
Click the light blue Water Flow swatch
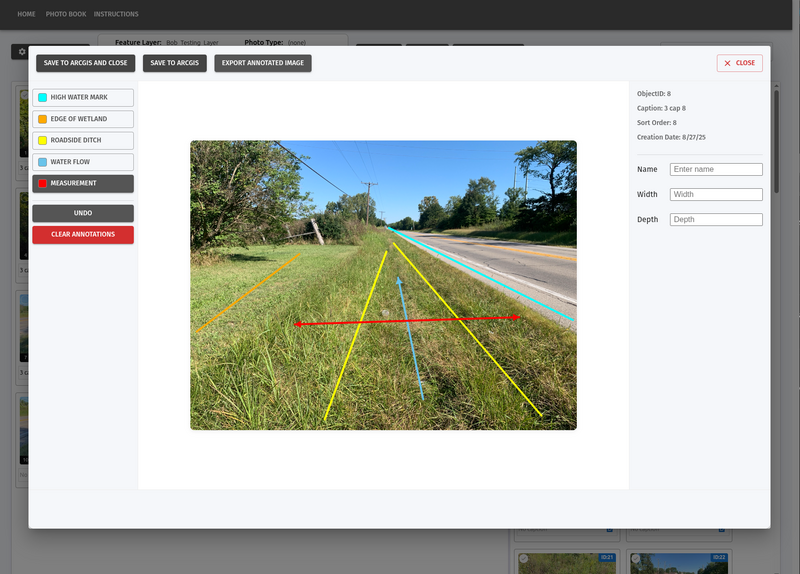[x=42, y=162]
